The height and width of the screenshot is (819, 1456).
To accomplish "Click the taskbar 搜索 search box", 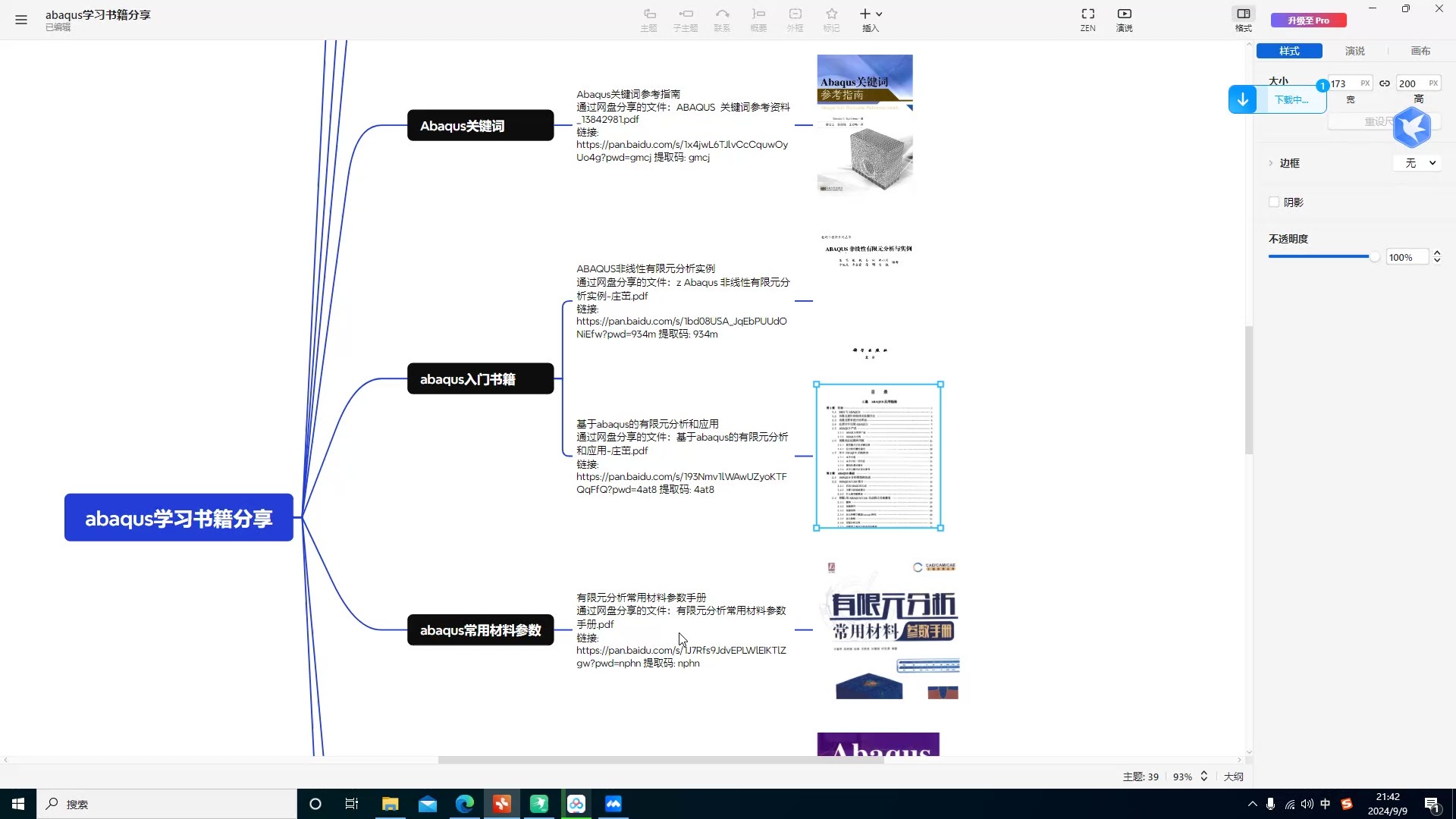I will tap(167, 804).
